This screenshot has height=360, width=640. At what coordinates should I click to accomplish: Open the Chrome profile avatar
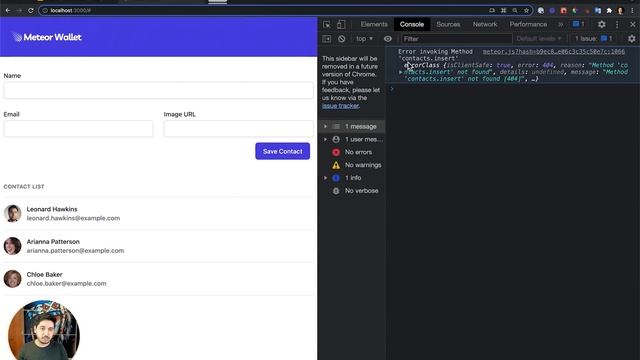point(620,10)
